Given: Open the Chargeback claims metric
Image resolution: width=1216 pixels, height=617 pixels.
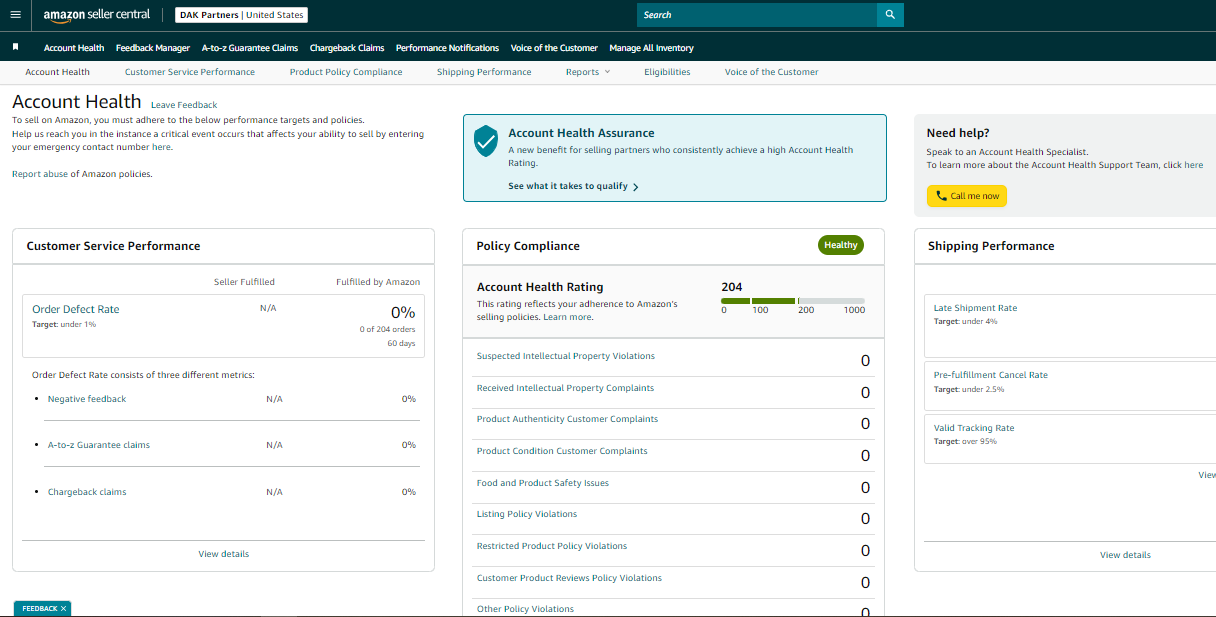Looking at the screenshot, I should point(87,492).
